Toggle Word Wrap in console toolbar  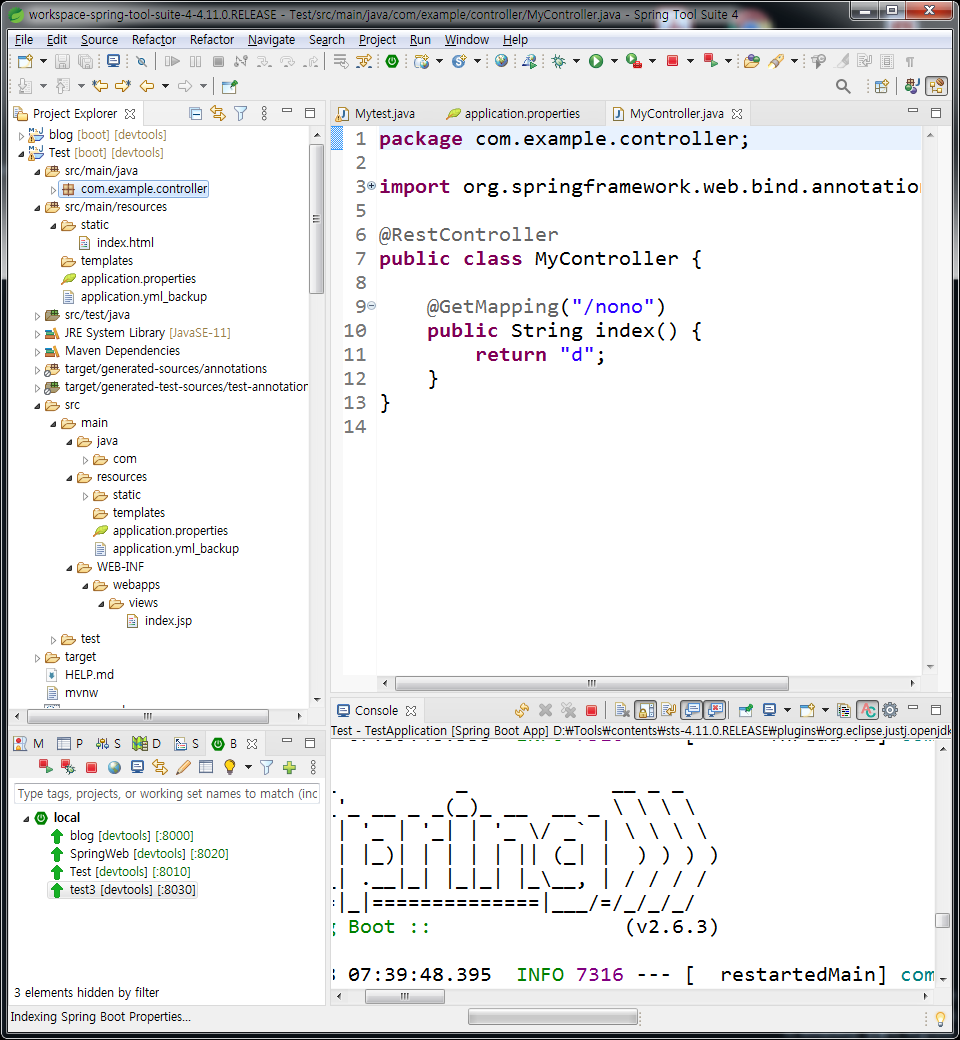[x=669, y=710]
